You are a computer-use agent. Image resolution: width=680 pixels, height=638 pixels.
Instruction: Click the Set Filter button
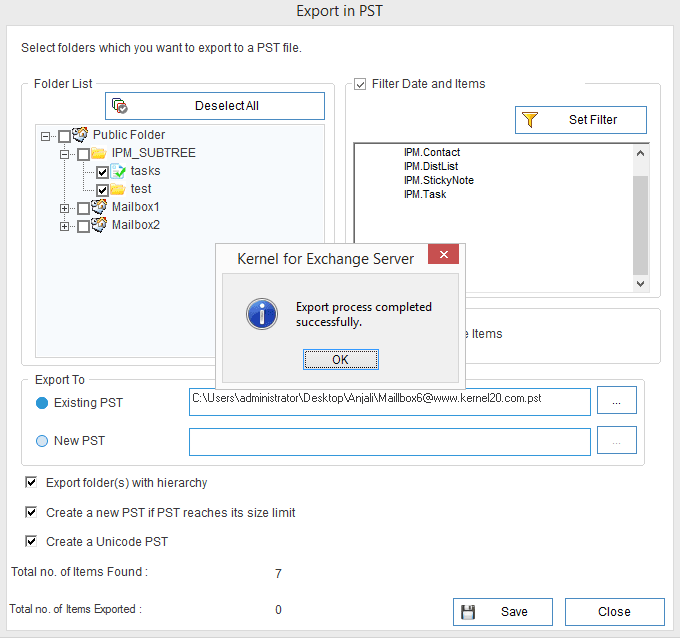tap(581, 120)
